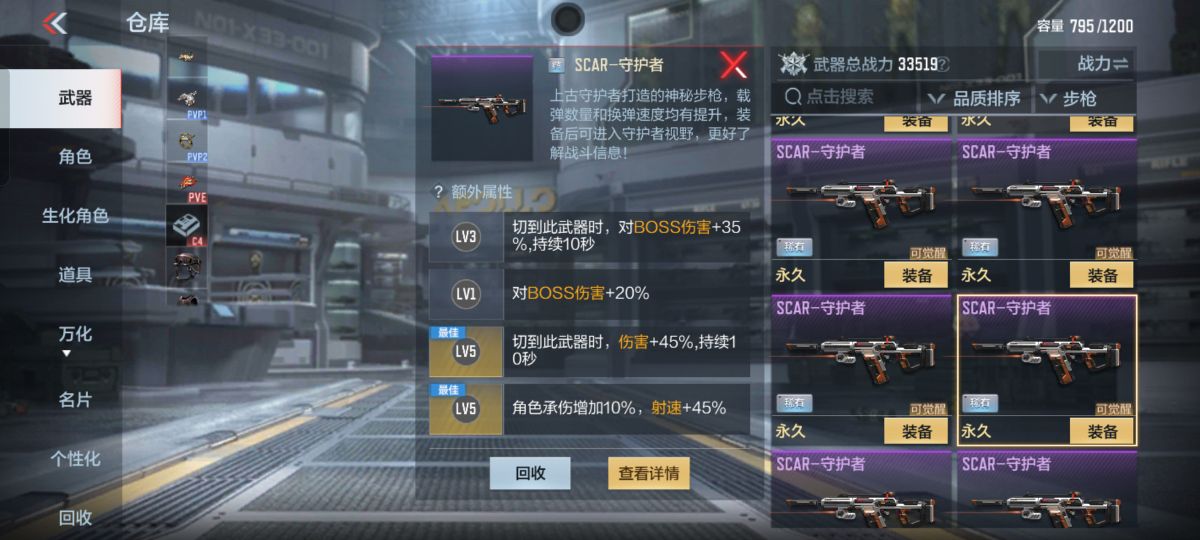The image size is (1200, 540).
Task: Select the LV5 射速+45% attribute
Action: (x=589, y=408)
